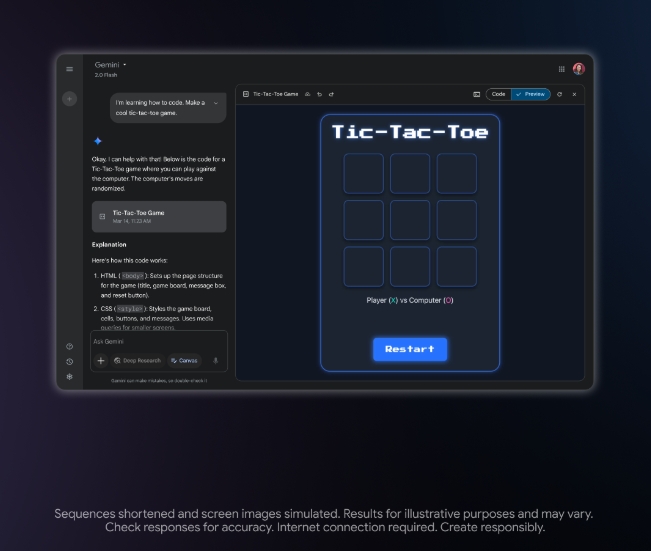Click the redo arrow in canvas toolbar

pos(331,94)
